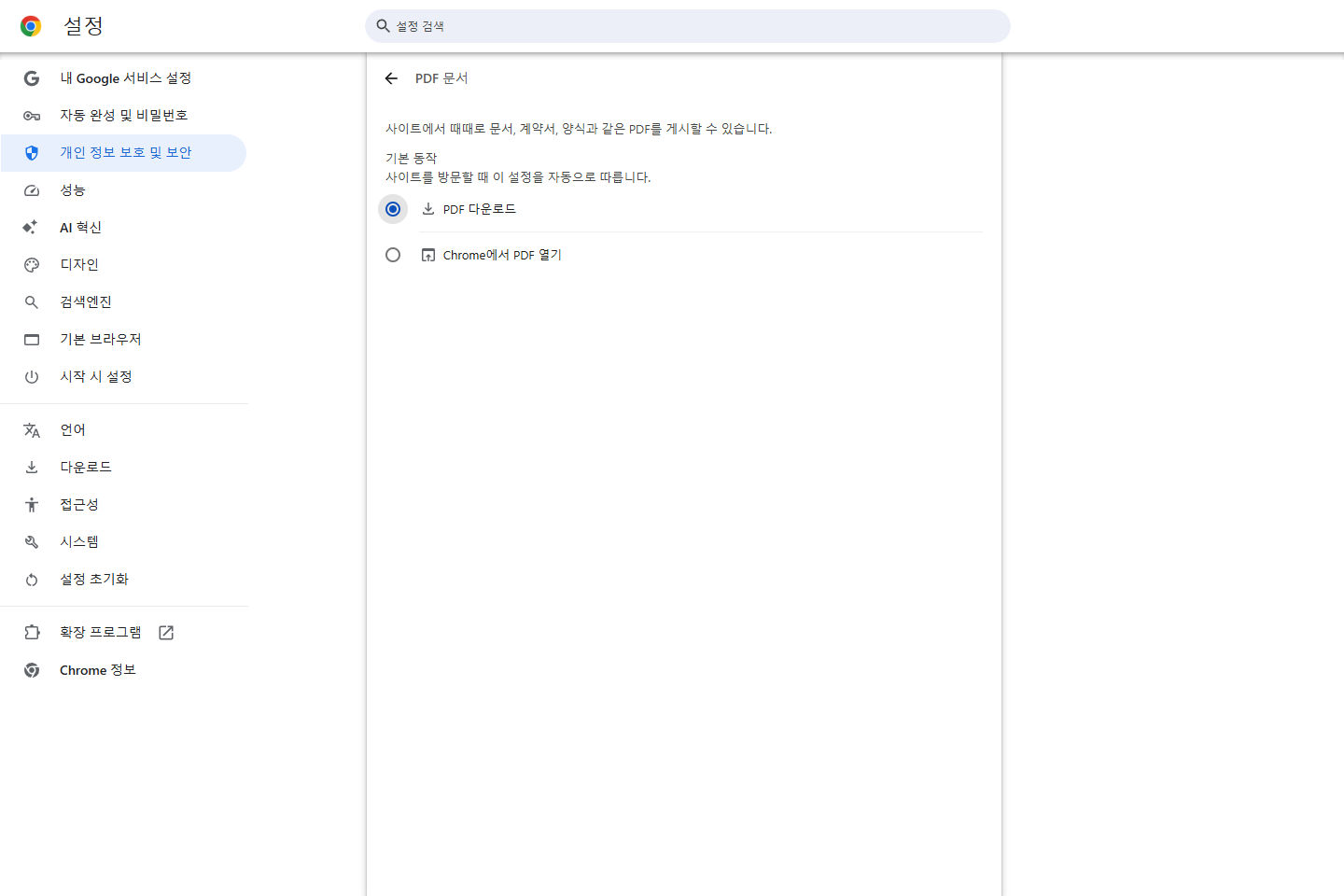1344x896 pixels.
Task: Select the PDF 다운로드 radio button
Action: coord(393,209)
